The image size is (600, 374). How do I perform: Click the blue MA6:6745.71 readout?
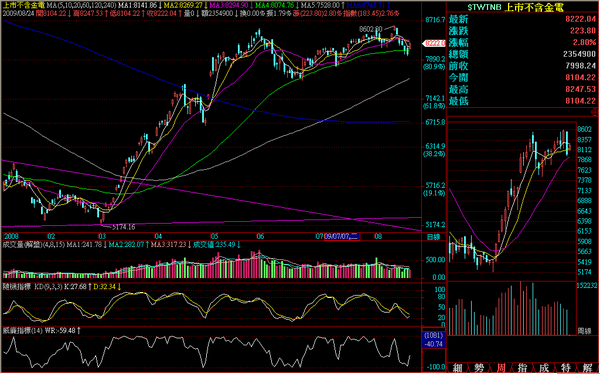[366, 6]
